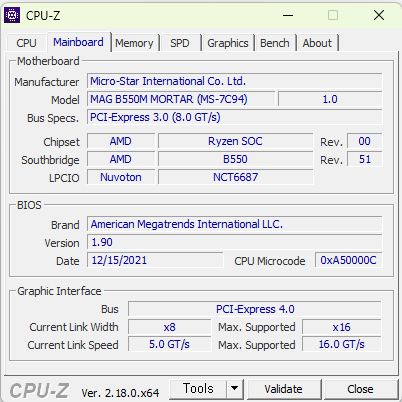This screenshot has width=402, height=402.
Task: Click the PCI-Express 4.0 graphic bus field
Action: tap(255, 309)
